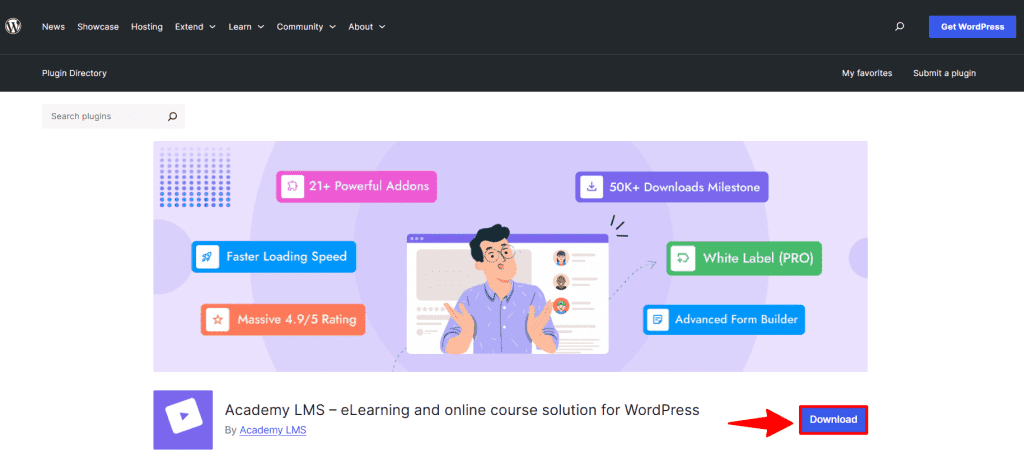Expand the Extend dropdown menu
Screen dimensions: 1024x467
tap(195, 27)
